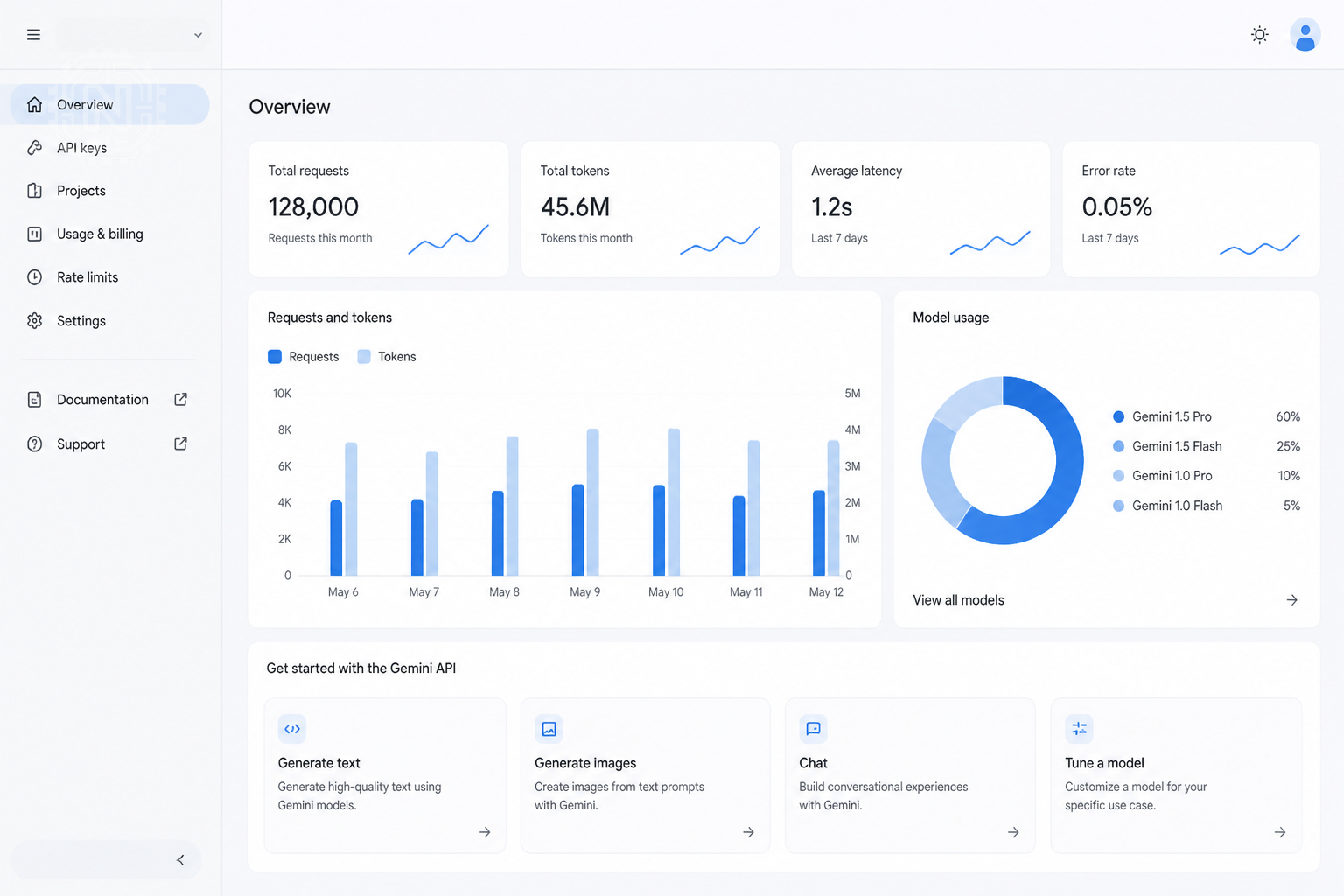Open the hamburger menu icon
Screen dimensions: 1344x896
[x=33, y=35]
